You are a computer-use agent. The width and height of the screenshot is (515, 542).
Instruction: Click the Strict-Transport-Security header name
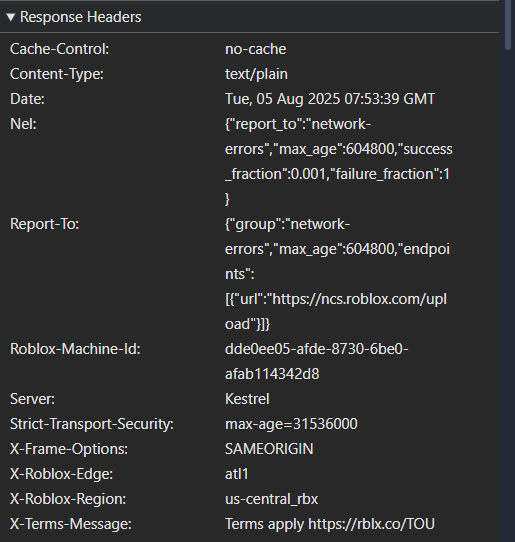pos(92,424)
